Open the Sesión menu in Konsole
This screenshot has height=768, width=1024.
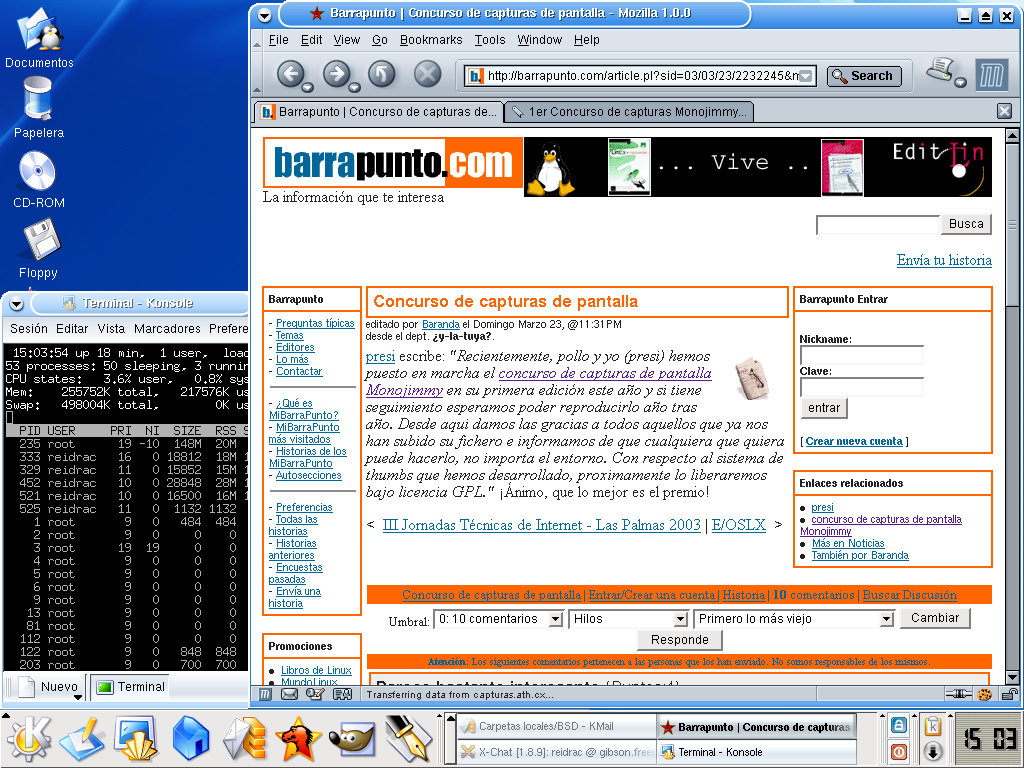(x=29, y=328)
